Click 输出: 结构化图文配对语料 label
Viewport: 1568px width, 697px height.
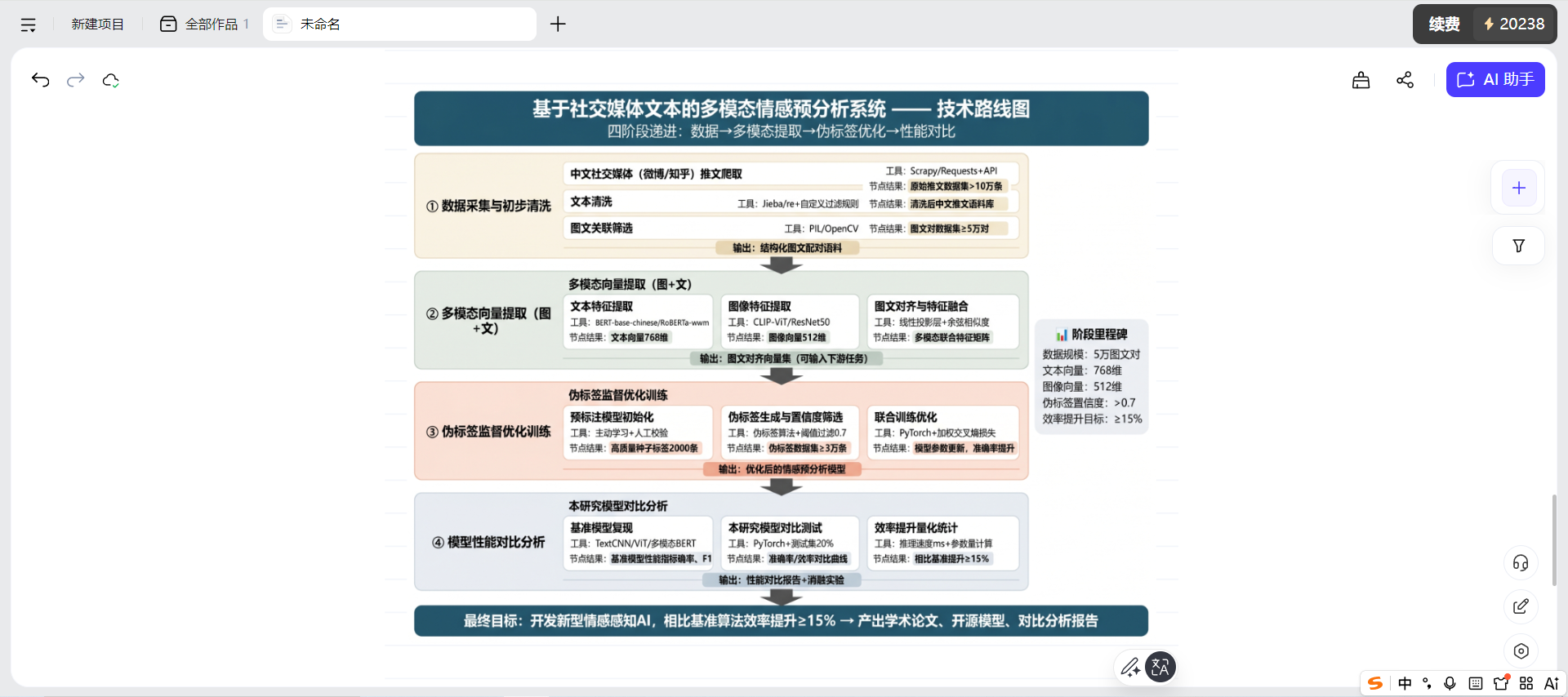pos(786,247)
